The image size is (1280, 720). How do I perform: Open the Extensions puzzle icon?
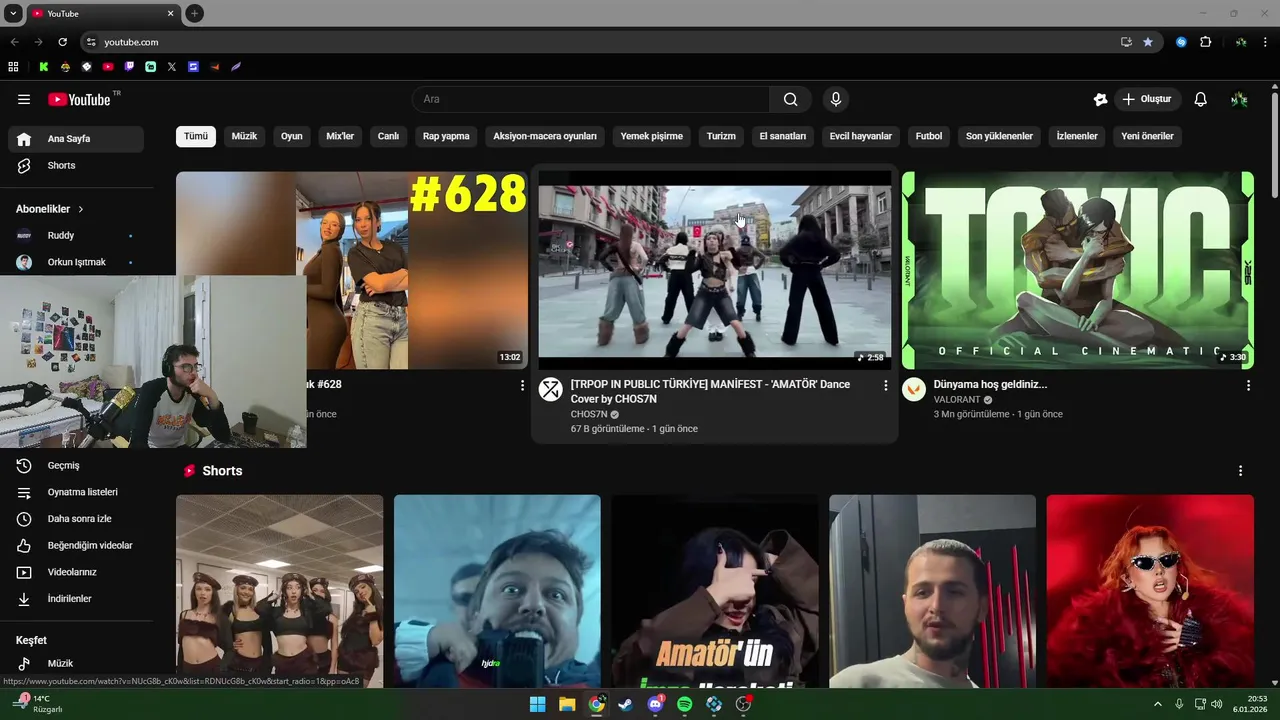tap(1205, 42)
